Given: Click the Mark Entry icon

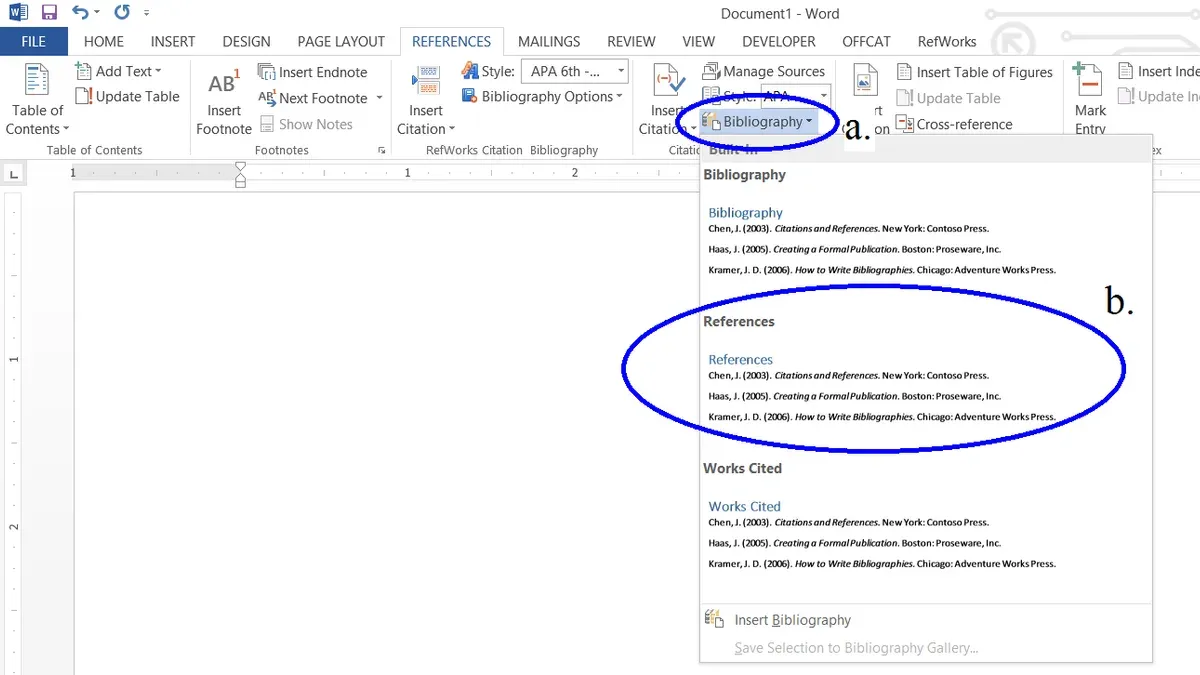Looking at the screenshot, I should point(1087,80).
